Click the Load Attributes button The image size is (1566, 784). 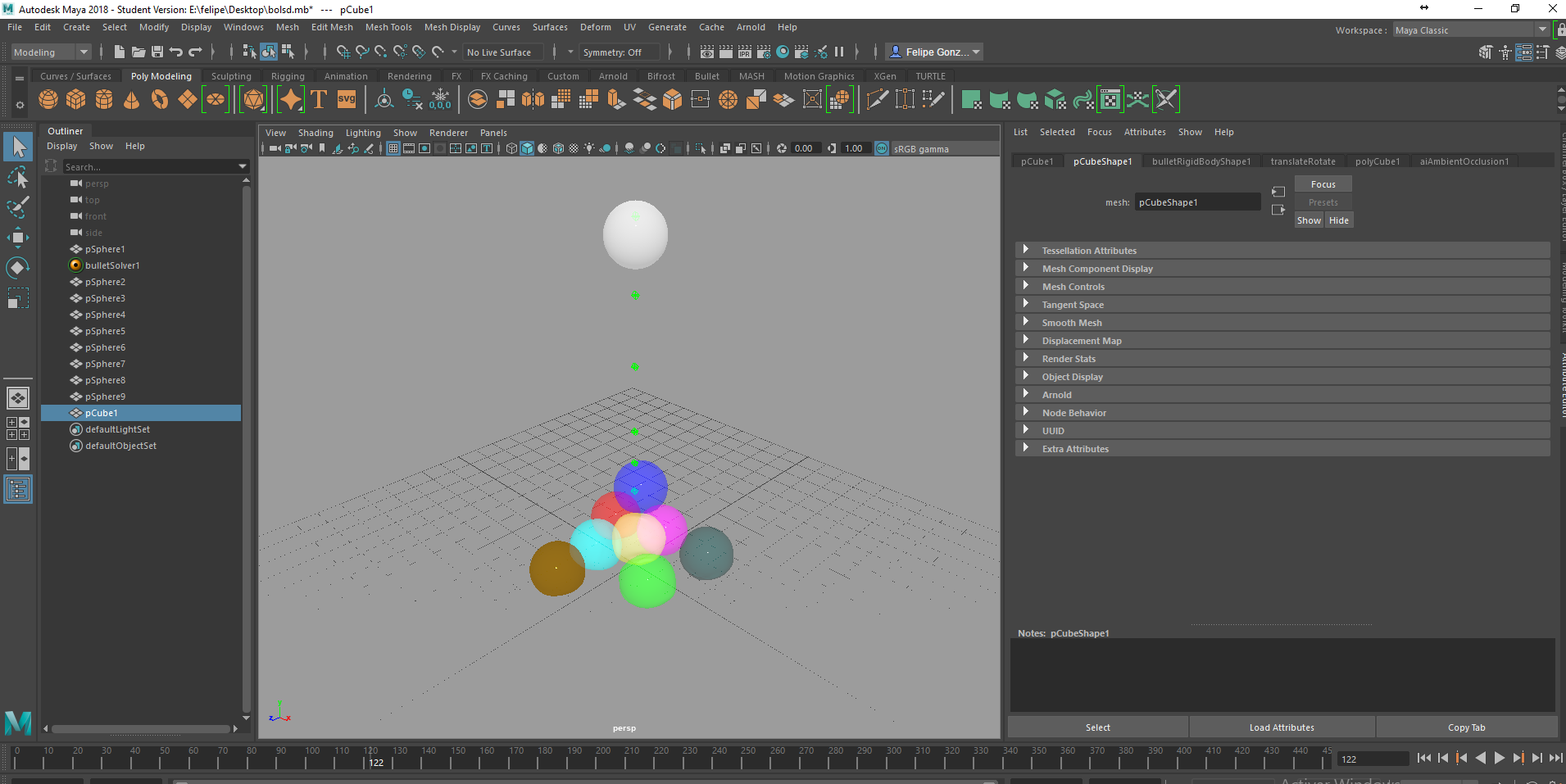click(x=1281, y=727)
